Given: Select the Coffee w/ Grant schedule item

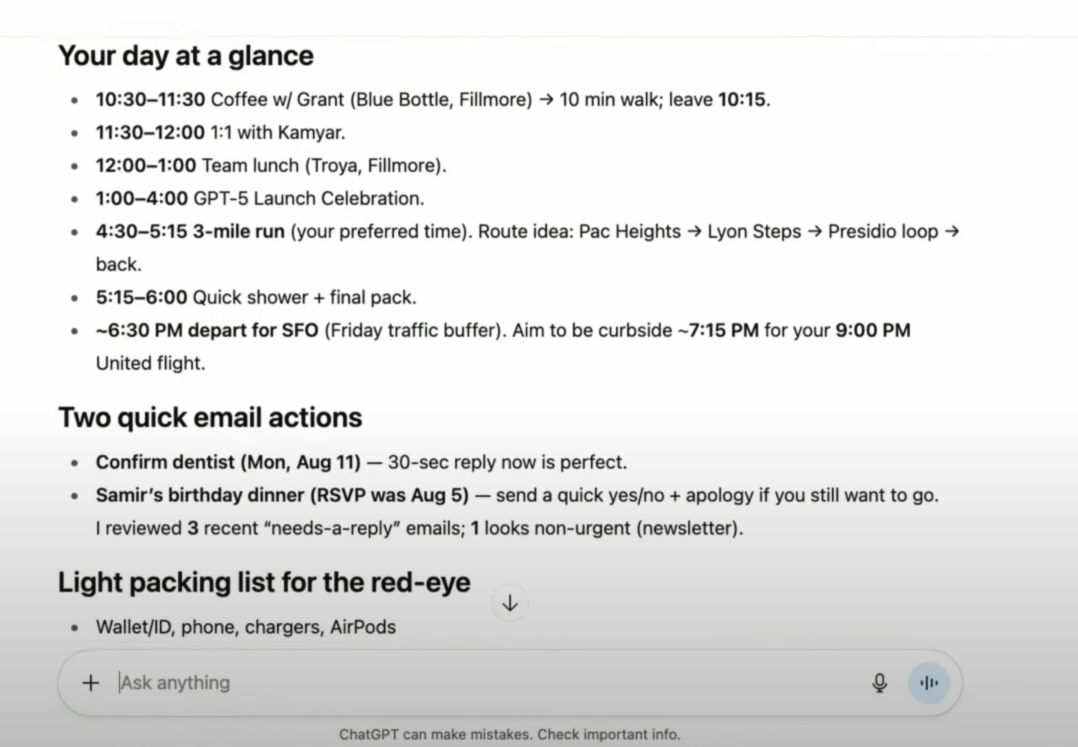Looking at the screenshot, I should pos(433,100).
